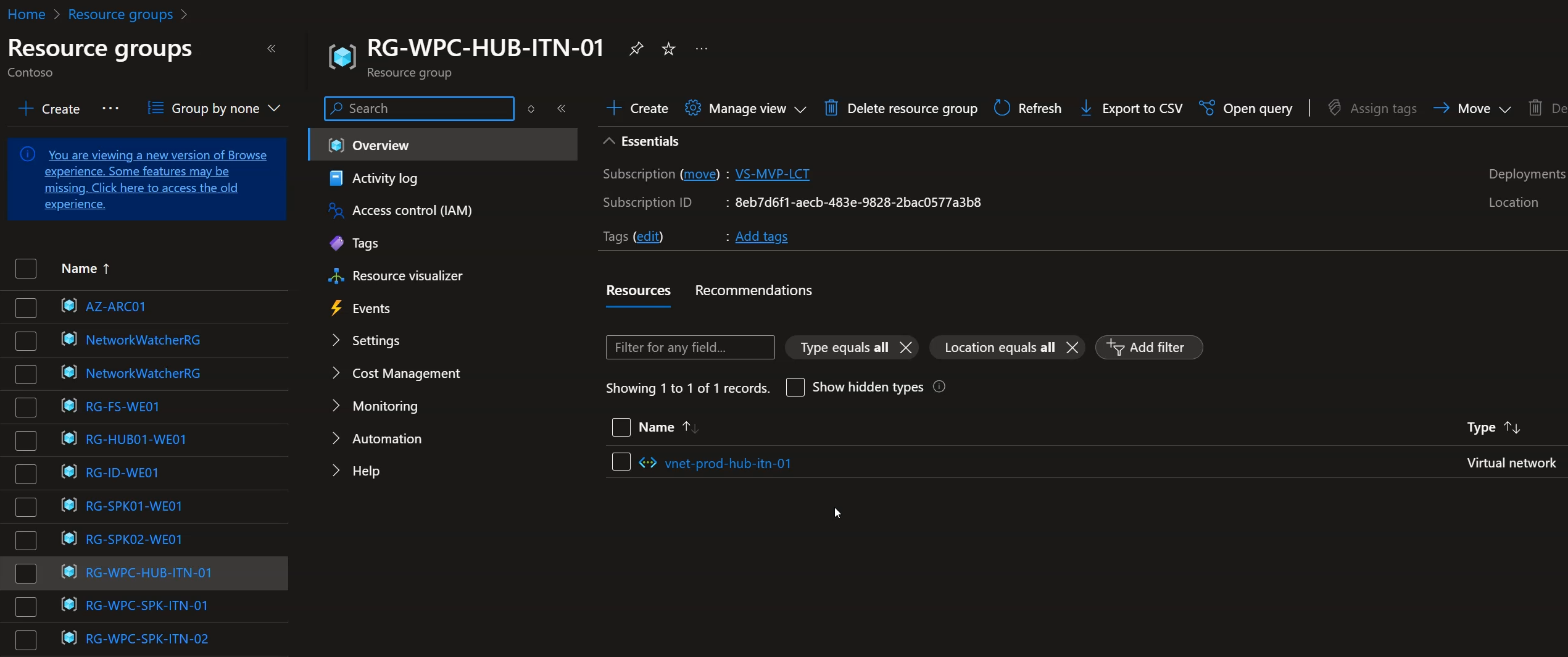Image resolution: width=1568 pixels, height=657 pixels.
Task: Click the Delete resource group trash icon
Action: [x=831, y=109]
